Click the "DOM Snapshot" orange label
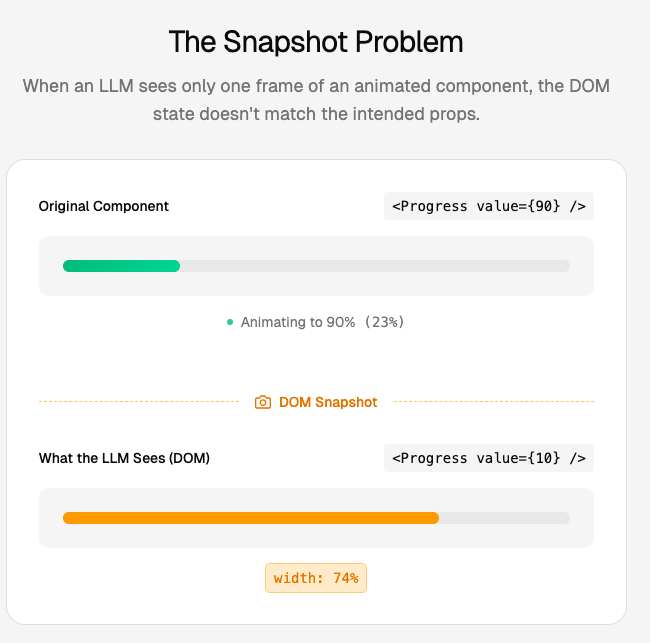 (328, 402)
